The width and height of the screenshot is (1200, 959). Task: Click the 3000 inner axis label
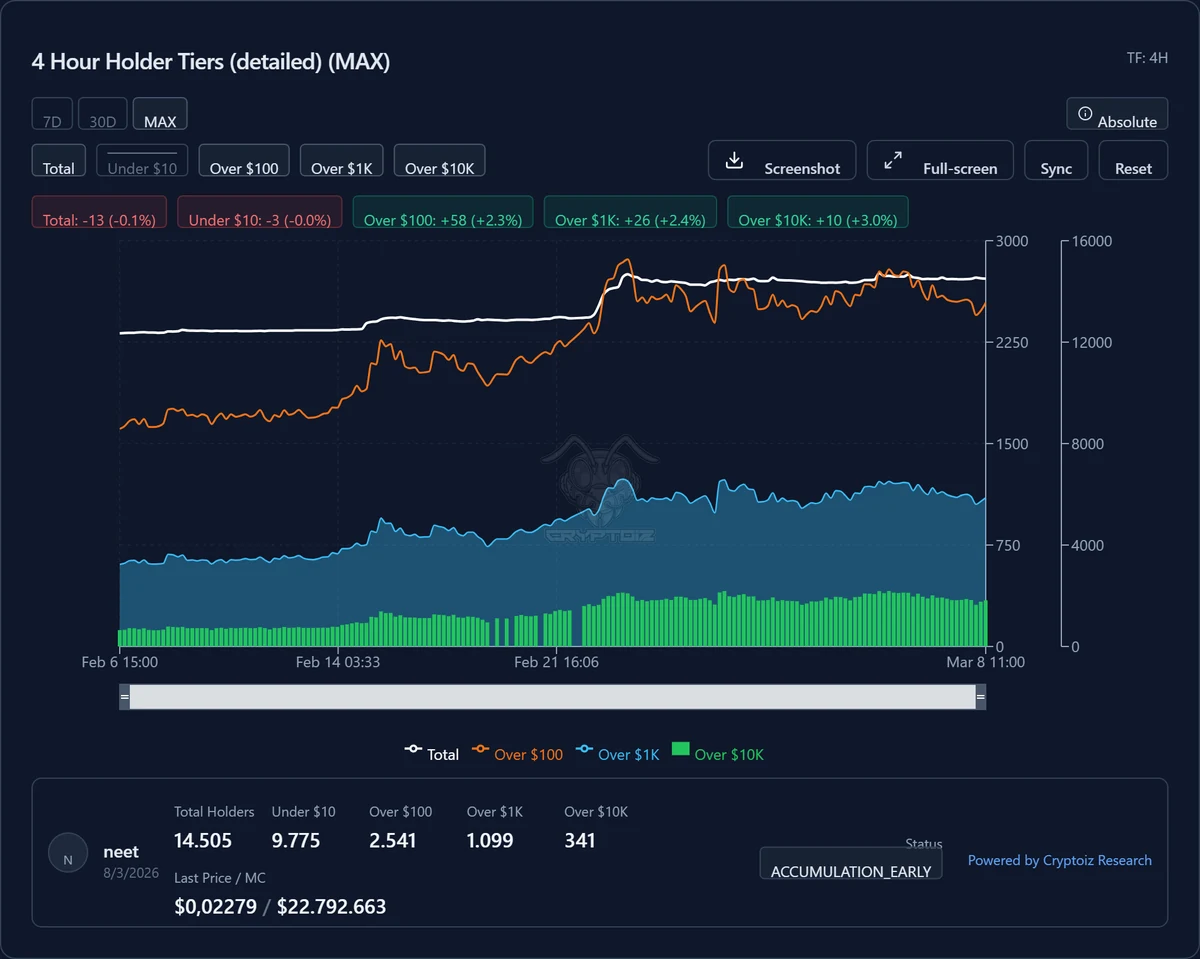(x=1014, y=242)
